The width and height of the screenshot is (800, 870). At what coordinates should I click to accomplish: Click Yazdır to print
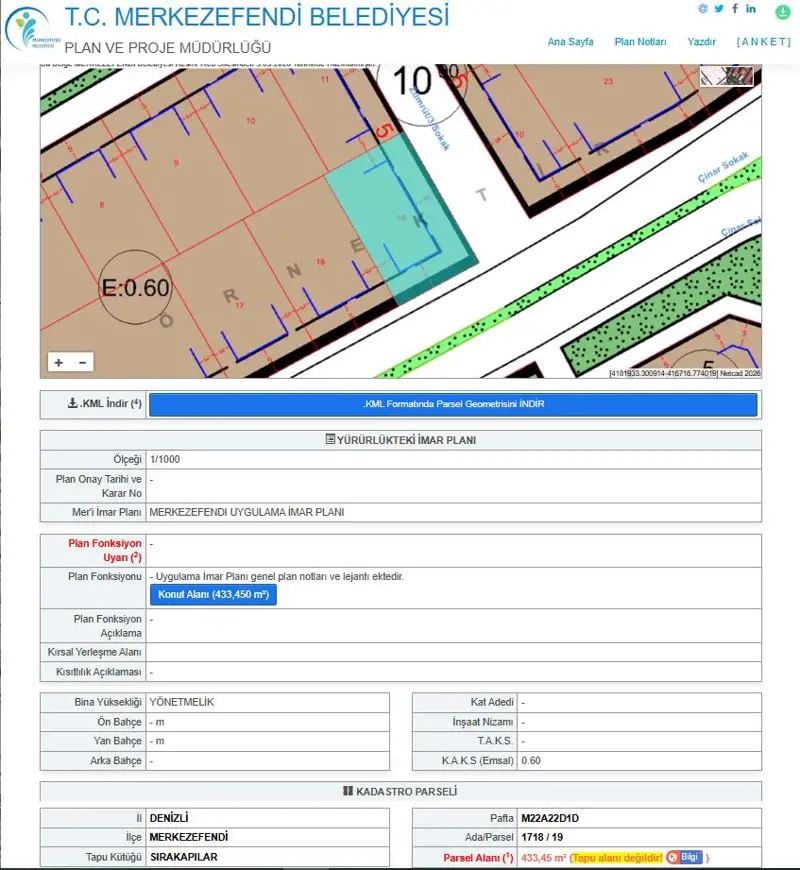[x=701, y=42]
